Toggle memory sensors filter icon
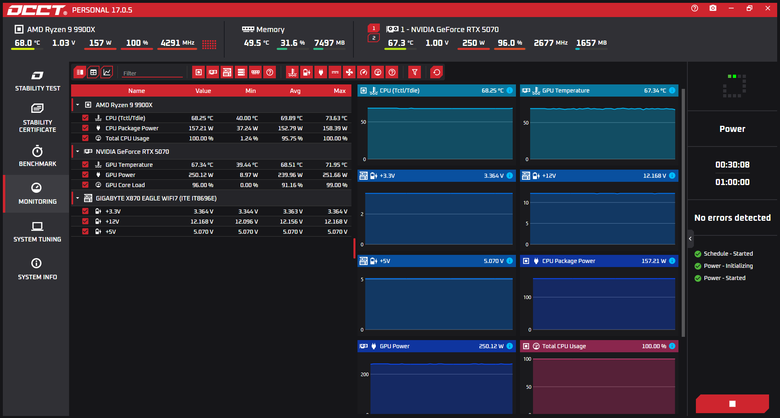This screenshot has height=418, width=780. click(255, 73)
